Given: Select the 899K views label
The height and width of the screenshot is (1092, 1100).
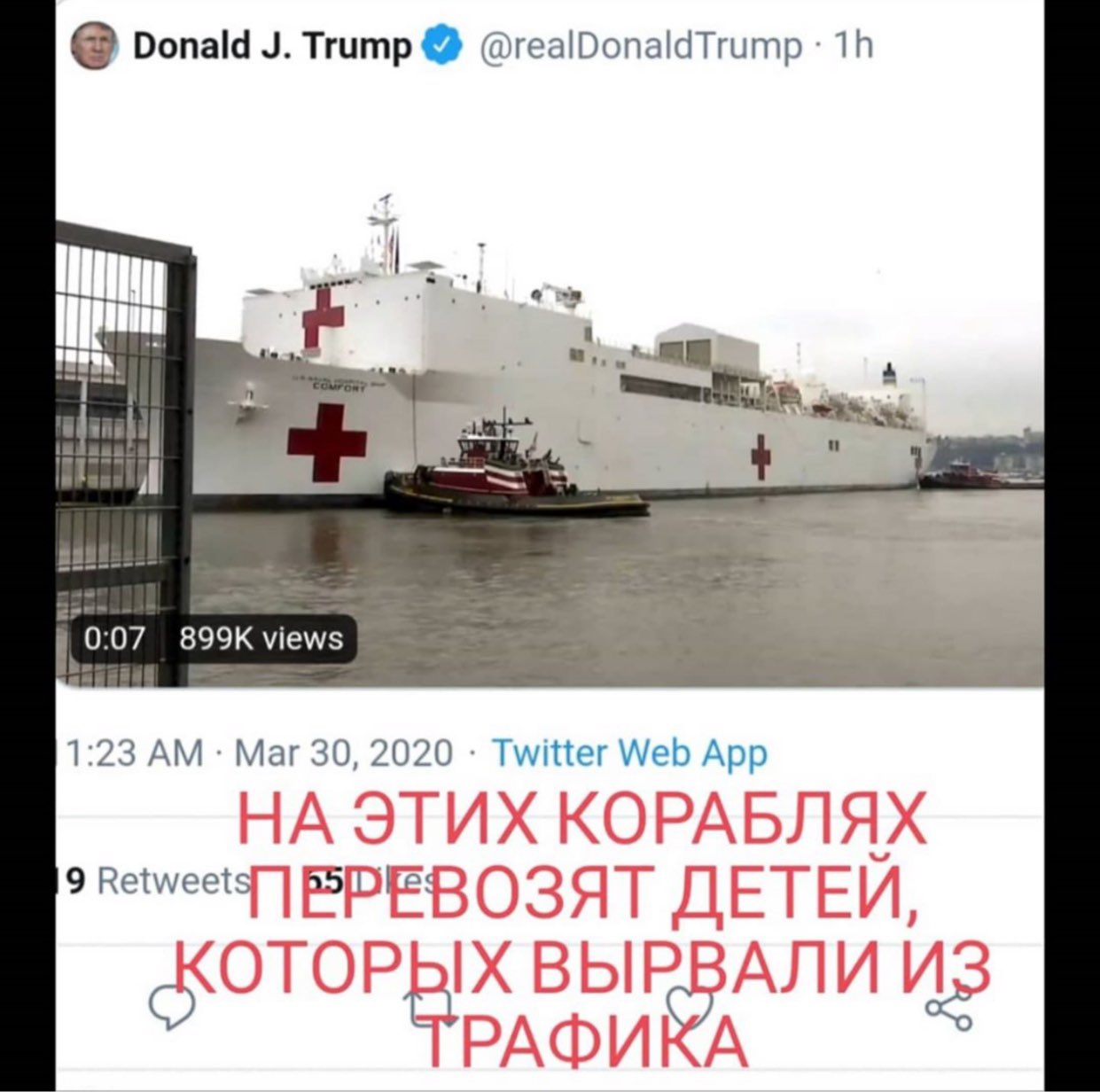Looking at the screenshot, I should [x=261, y=638].
